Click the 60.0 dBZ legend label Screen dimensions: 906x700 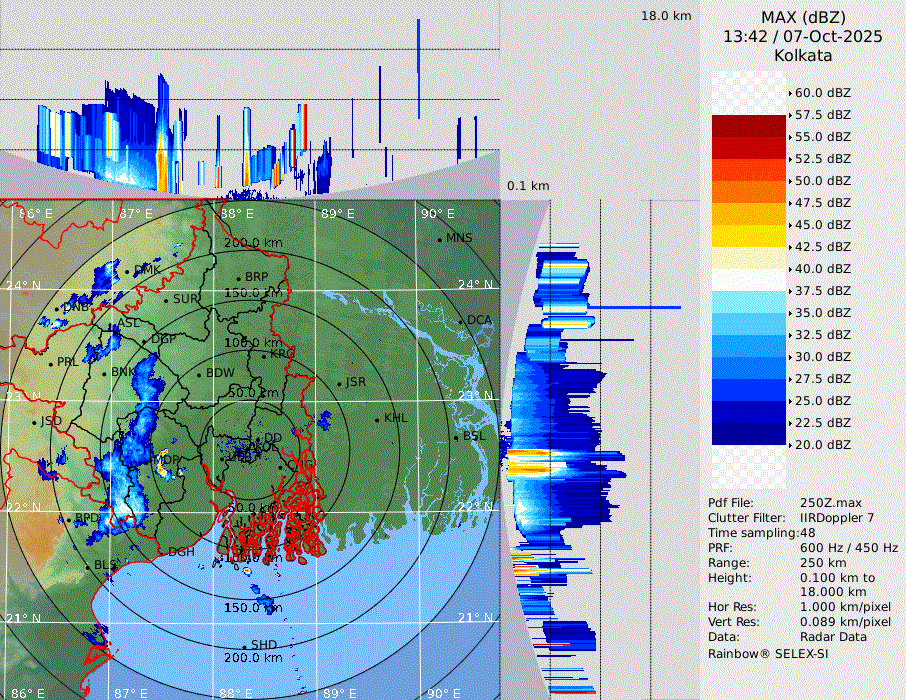(822, 92)
